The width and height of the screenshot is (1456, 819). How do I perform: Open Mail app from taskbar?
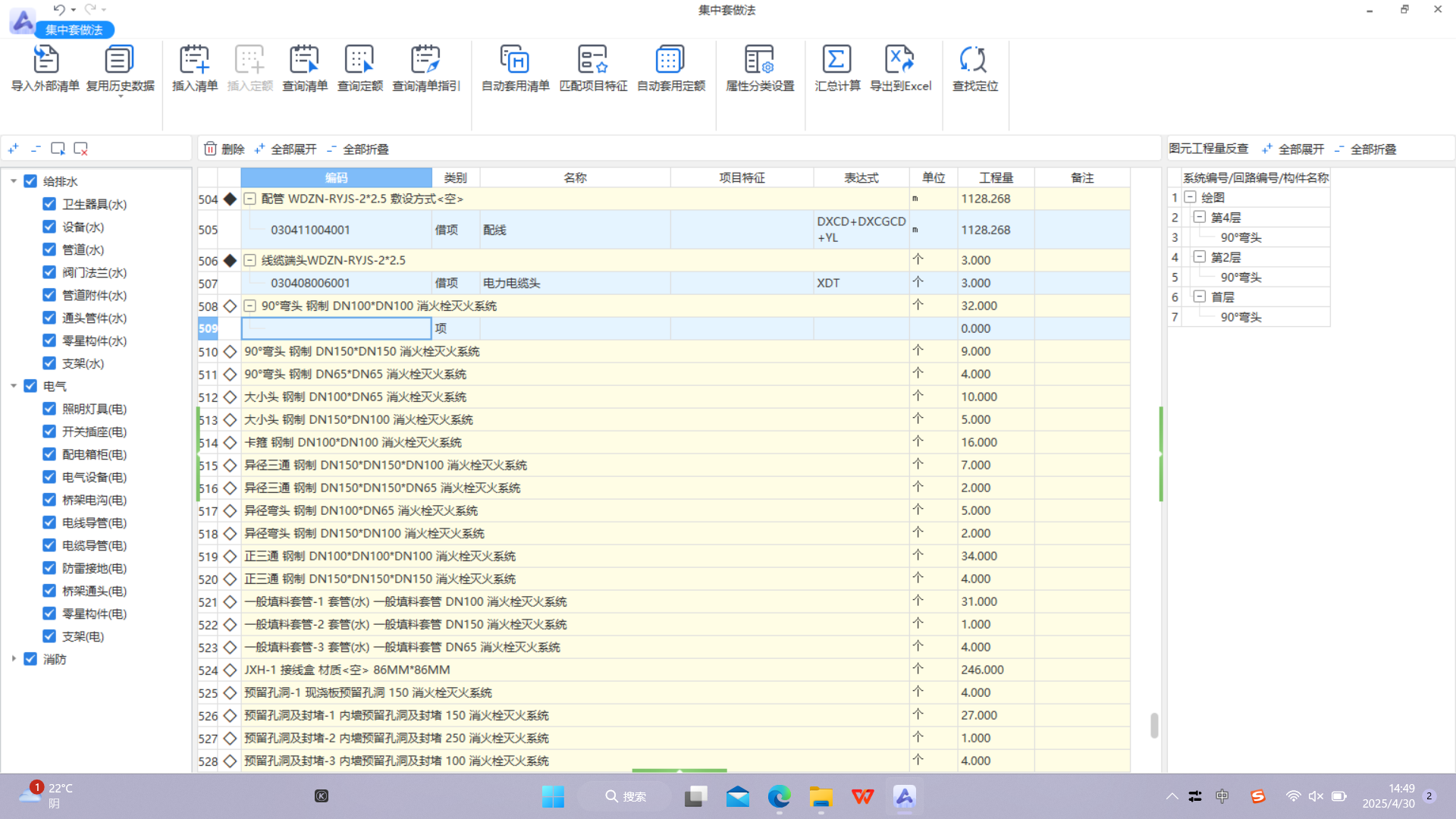point(737,796)
